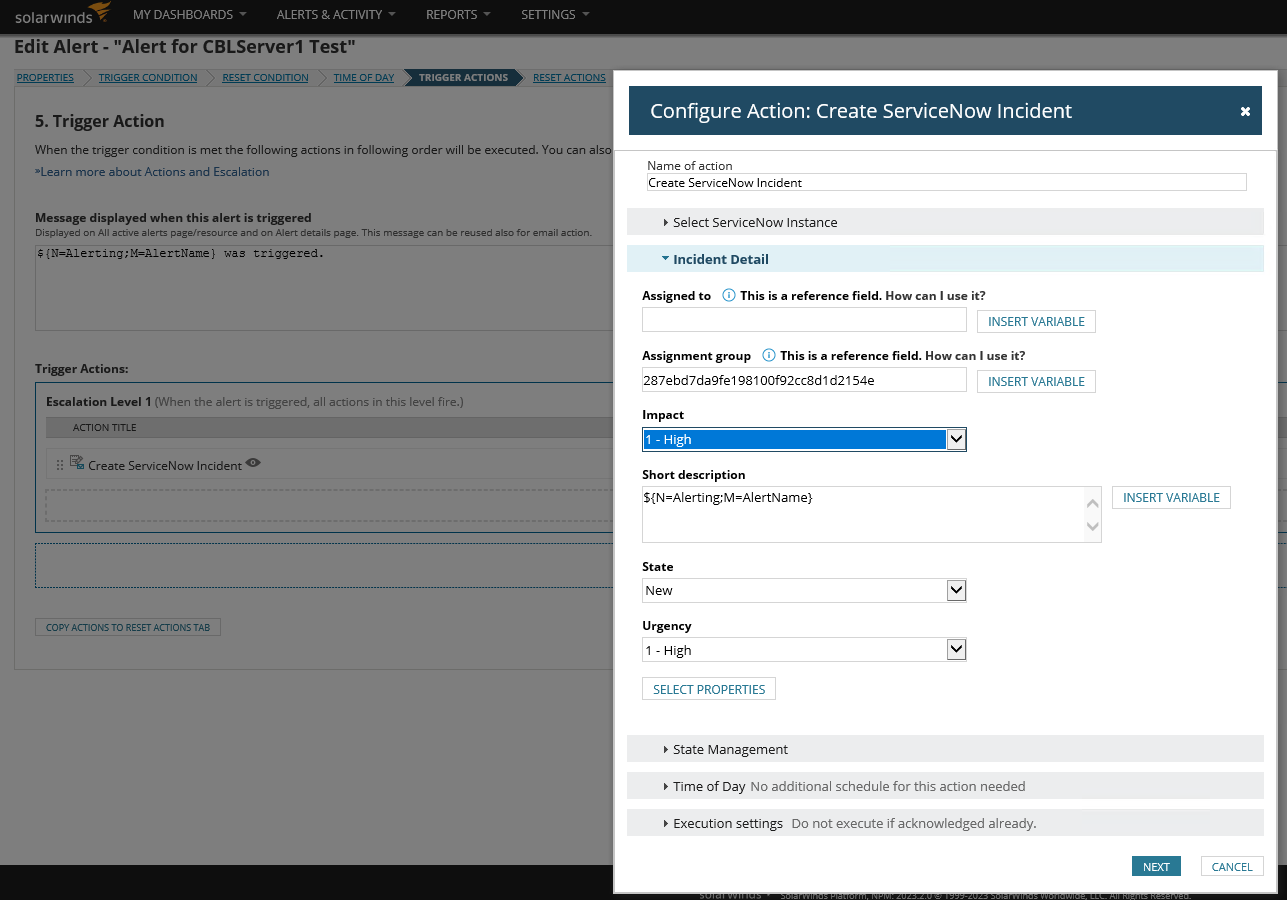Viewport: 1287px width, 900px height.
Task: Go to the Trigger Condition step tab
Action: tap(148, 78)
